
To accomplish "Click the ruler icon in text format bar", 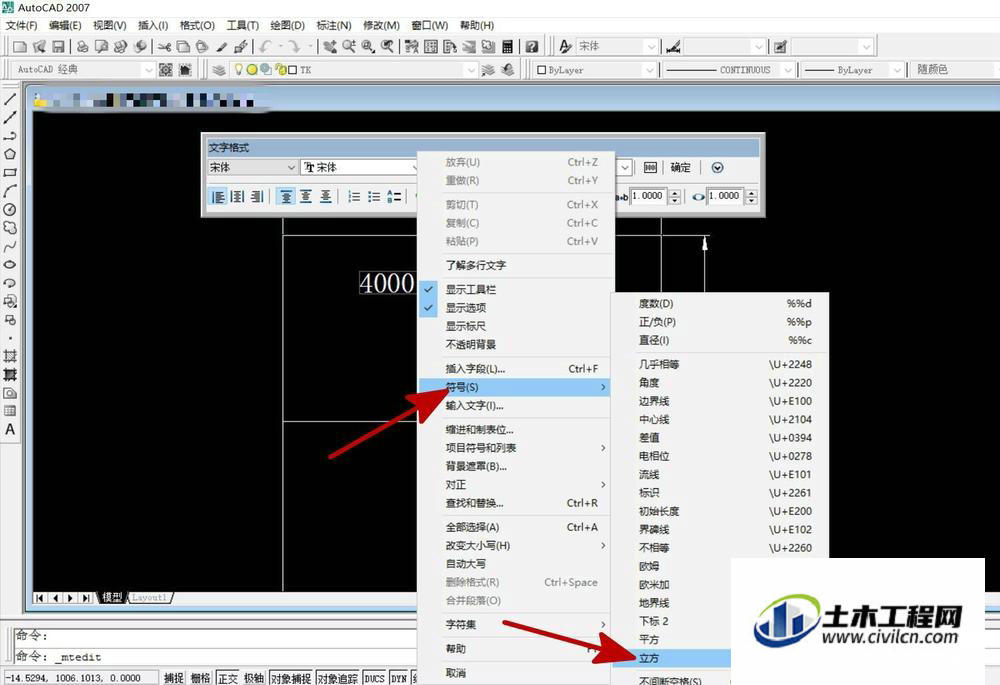I will coord(650,168).
